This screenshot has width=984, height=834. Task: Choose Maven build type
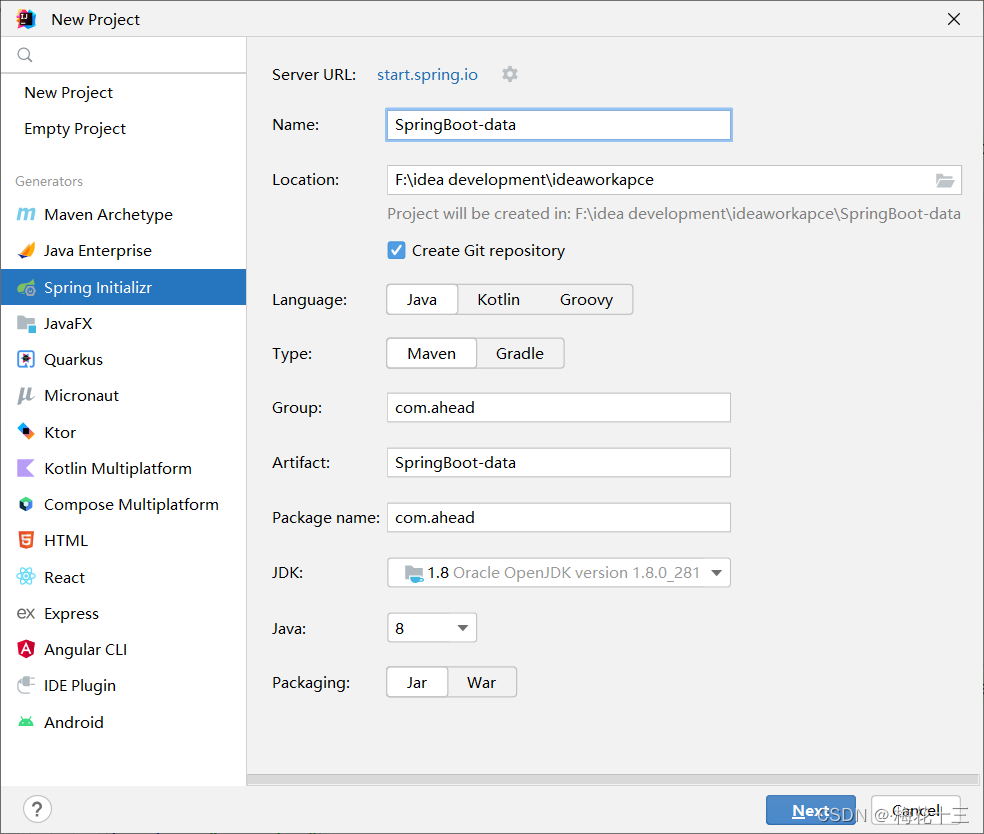[x=432, y=353]
